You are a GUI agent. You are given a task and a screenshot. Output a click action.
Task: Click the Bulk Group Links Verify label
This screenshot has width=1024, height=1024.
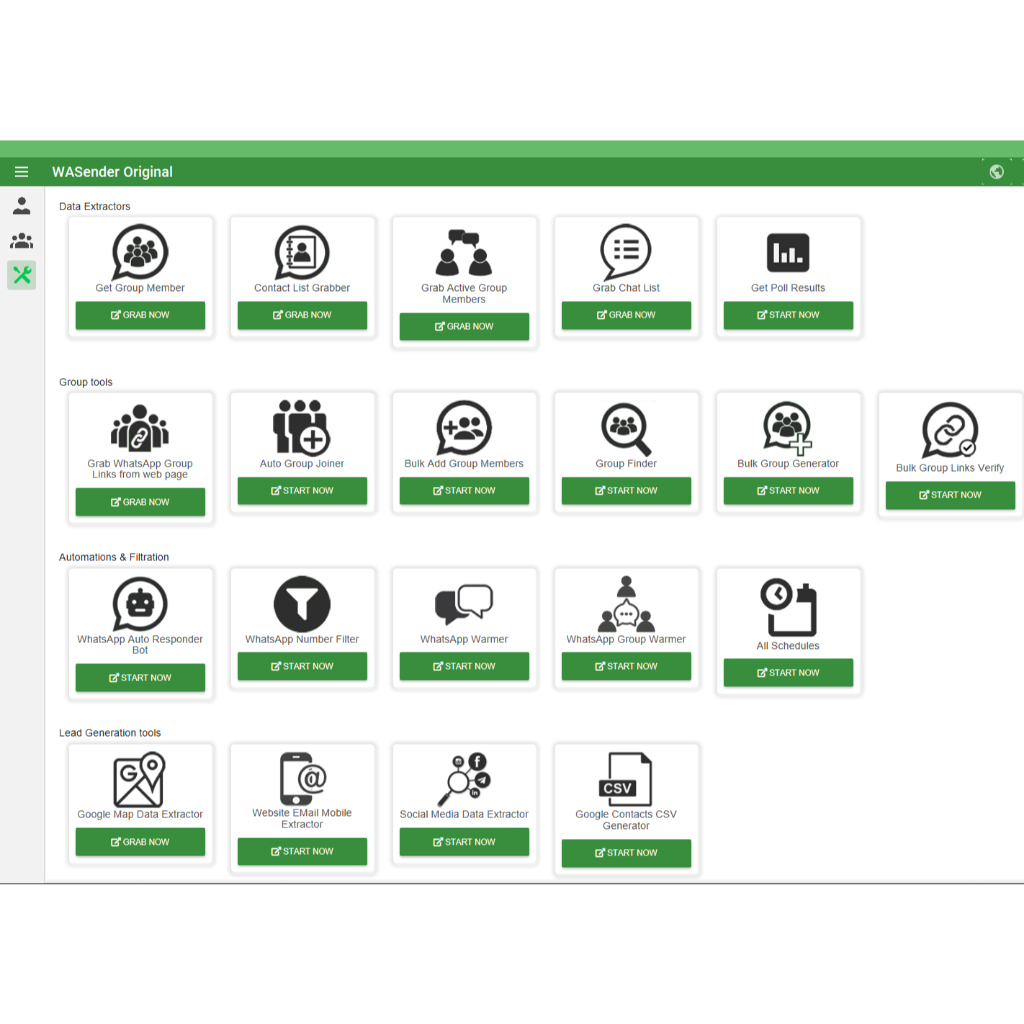pyautogui.click(x=950, y=468)
